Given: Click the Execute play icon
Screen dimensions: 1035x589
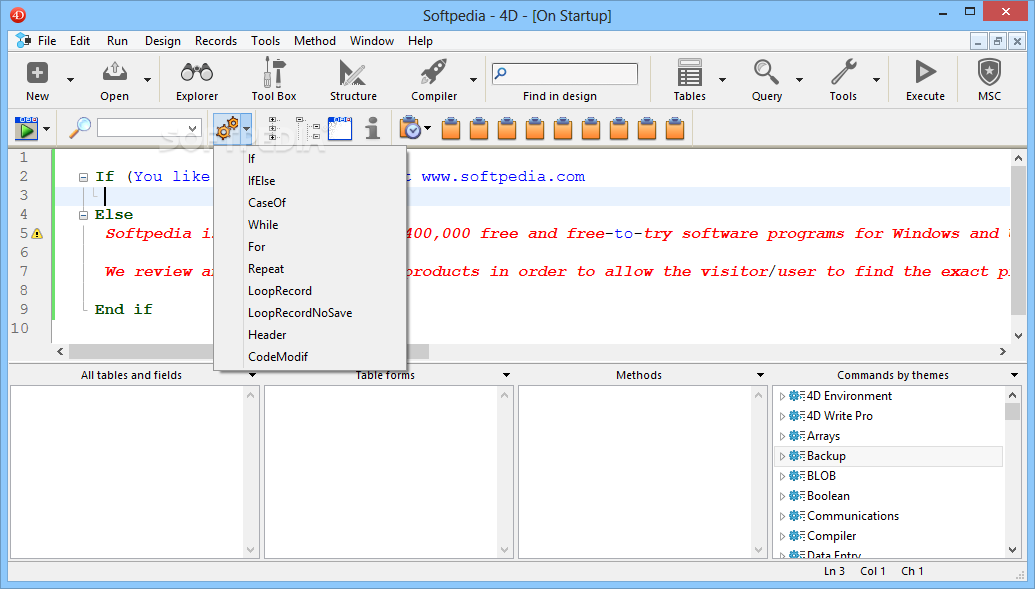Looking at the screenshot, I should 925,72.
